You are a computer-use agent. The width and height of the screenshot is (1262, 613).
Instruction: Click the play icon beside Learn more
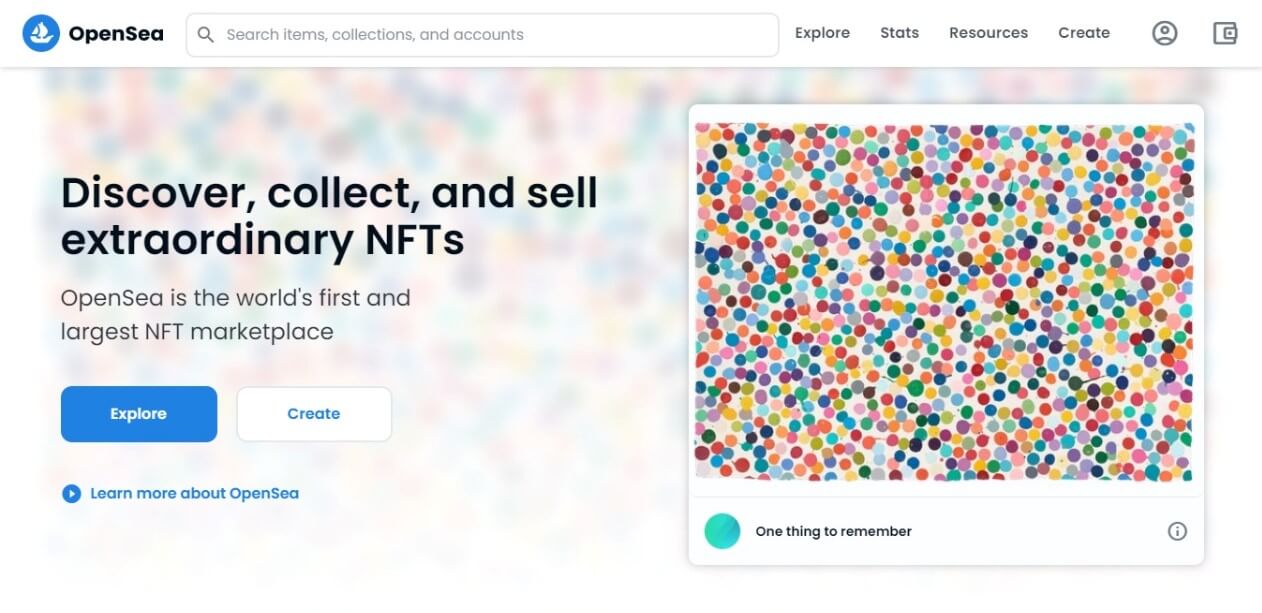[71, 493]
